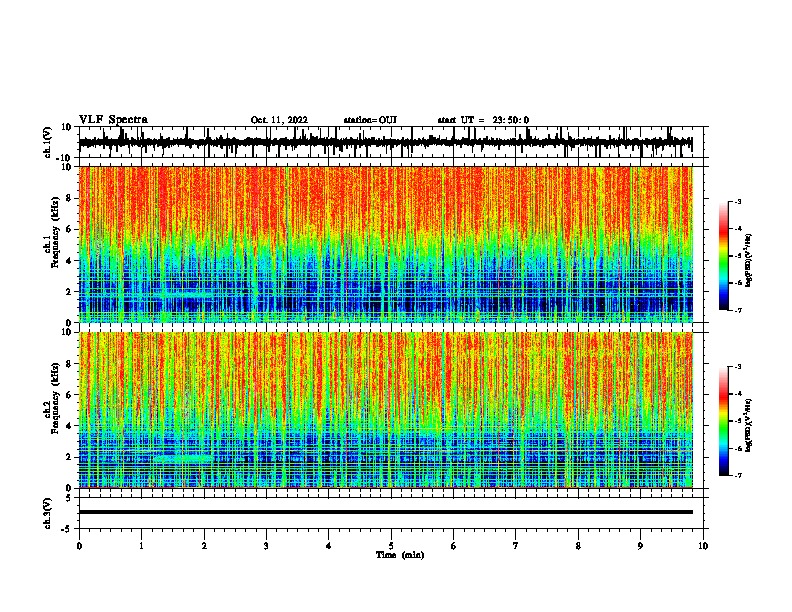This screenshot has height=612, width=792.
Task: Click the 6 kHz tick on ch.1 spectrogram
Action: click(69, 229)
